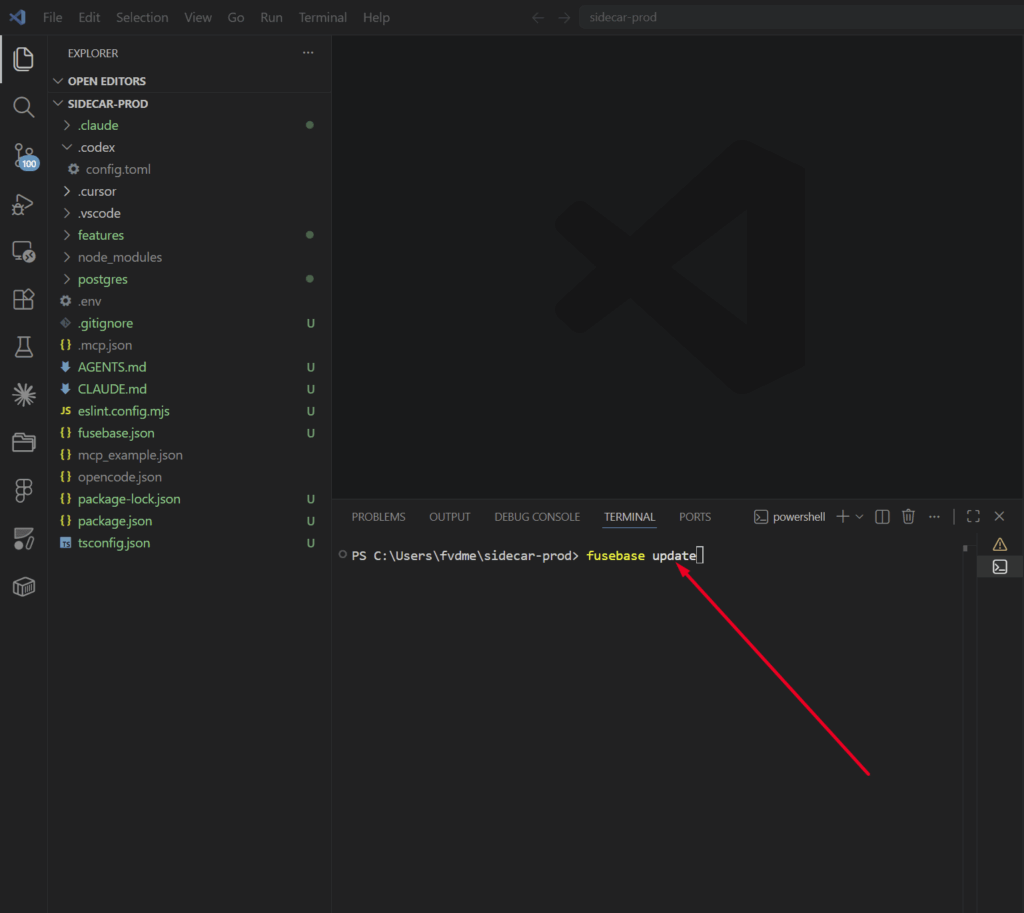This screenshot has height=913, width=1024.
Task: Open Run and Debug view
Action: [x=23, y=204]
